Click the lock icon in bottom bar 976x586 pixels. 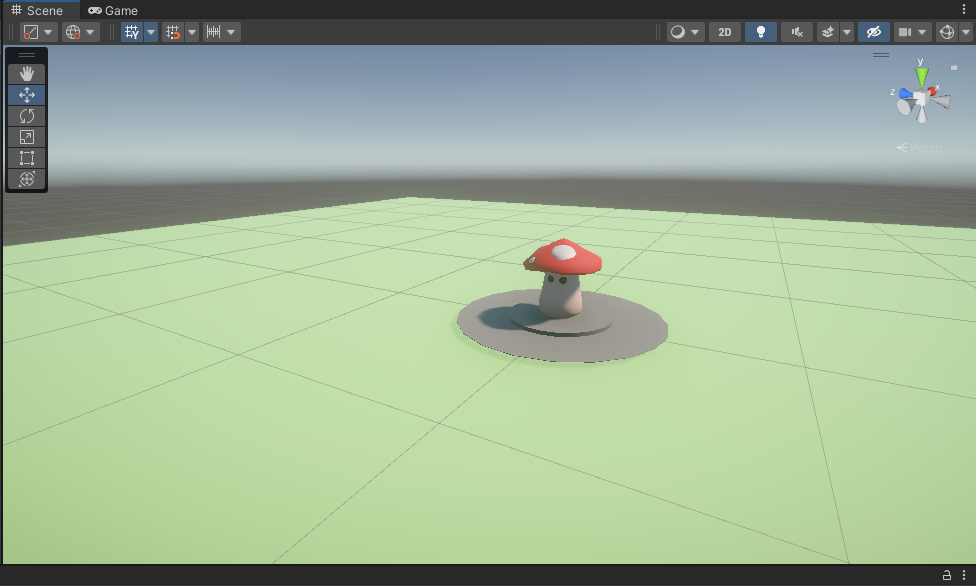pyautogui.click(x=947, y=575)
